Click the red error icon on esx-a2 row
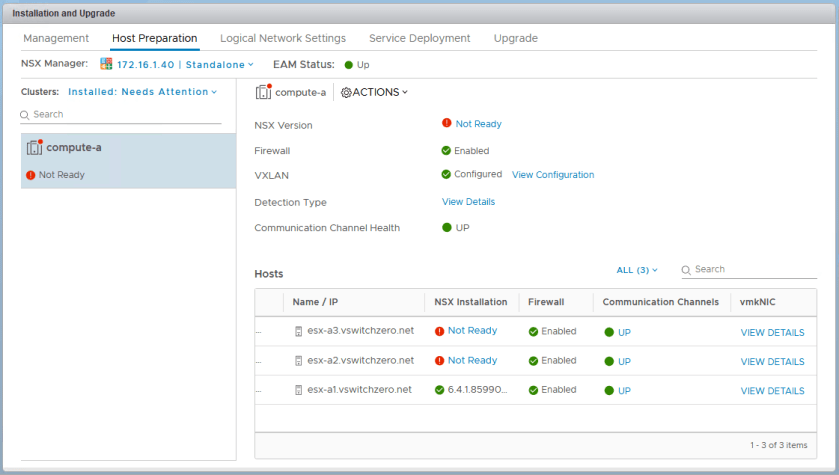Screen dimensions: 839x475 pos(439,361)
